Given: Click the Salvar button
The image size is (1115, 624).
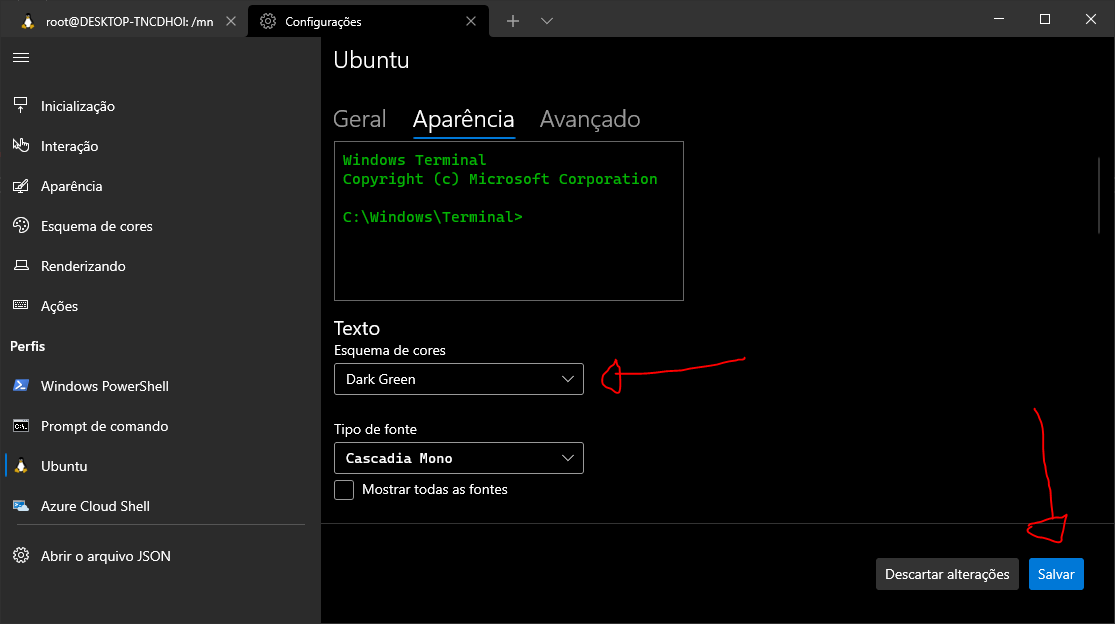Looking at the screenshot, I should click(x=1056, y=574).
